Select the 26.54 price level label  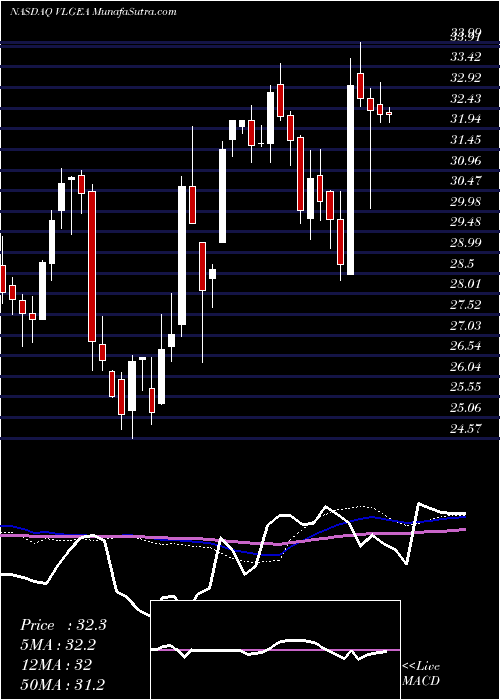coord(466,346)
